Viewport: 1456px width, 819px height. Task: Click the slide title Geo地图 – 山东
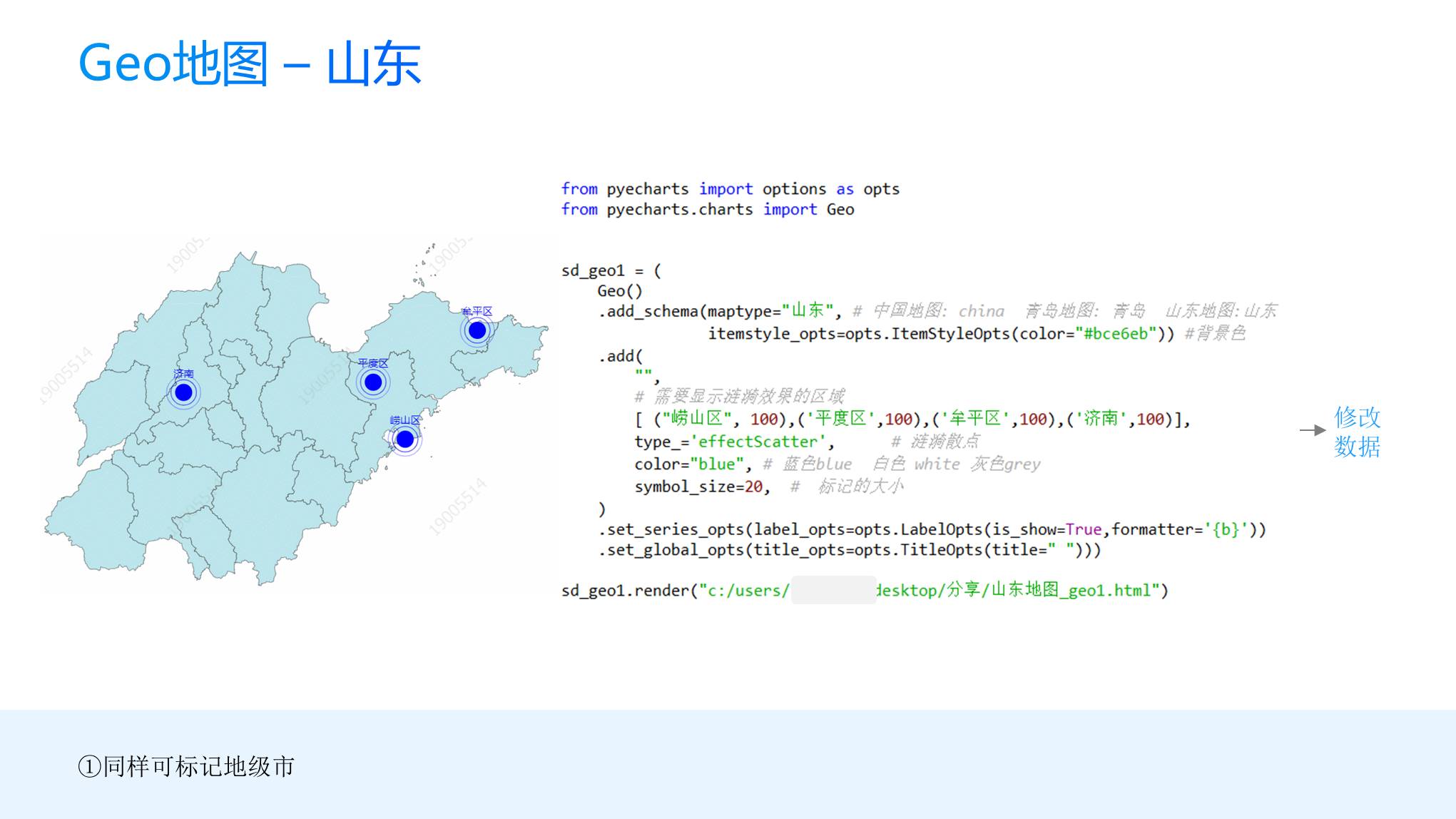(250, 64)
